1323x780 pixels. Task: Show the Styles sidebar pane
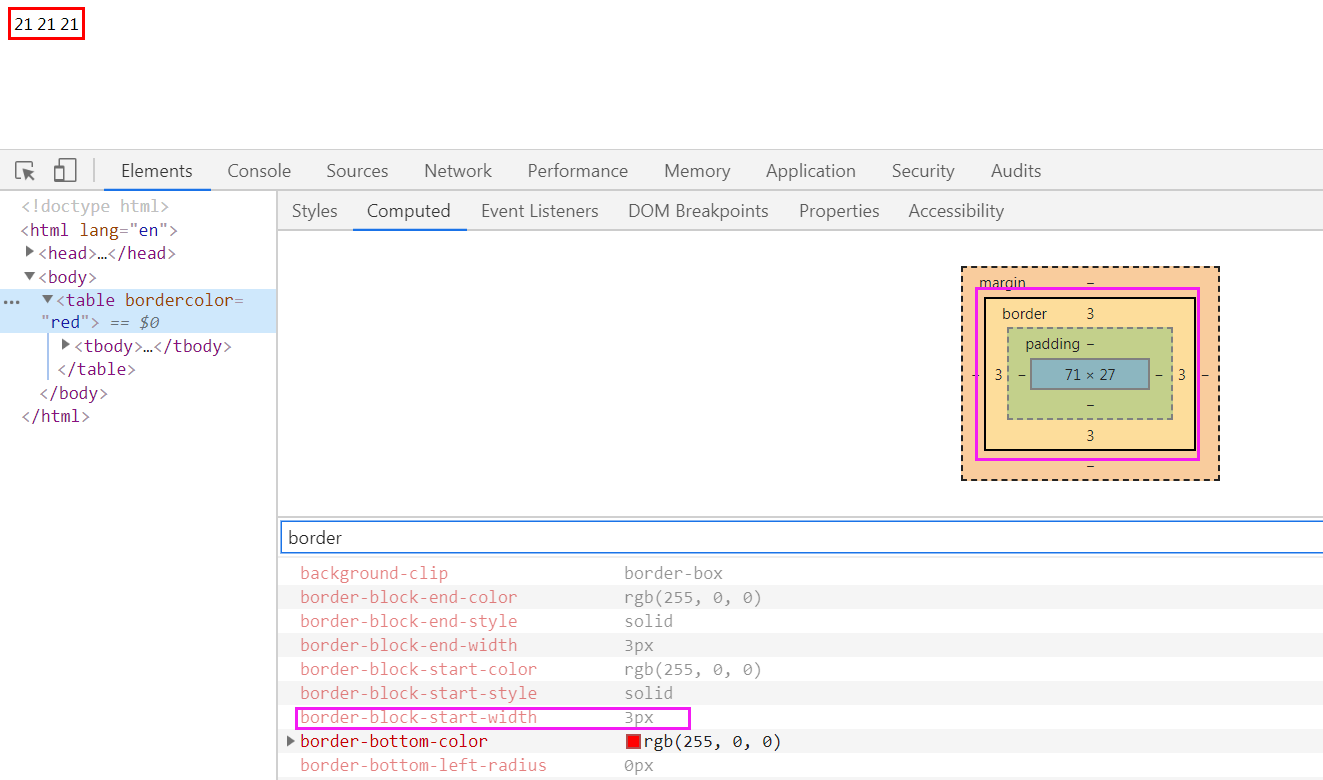point(315,211)
